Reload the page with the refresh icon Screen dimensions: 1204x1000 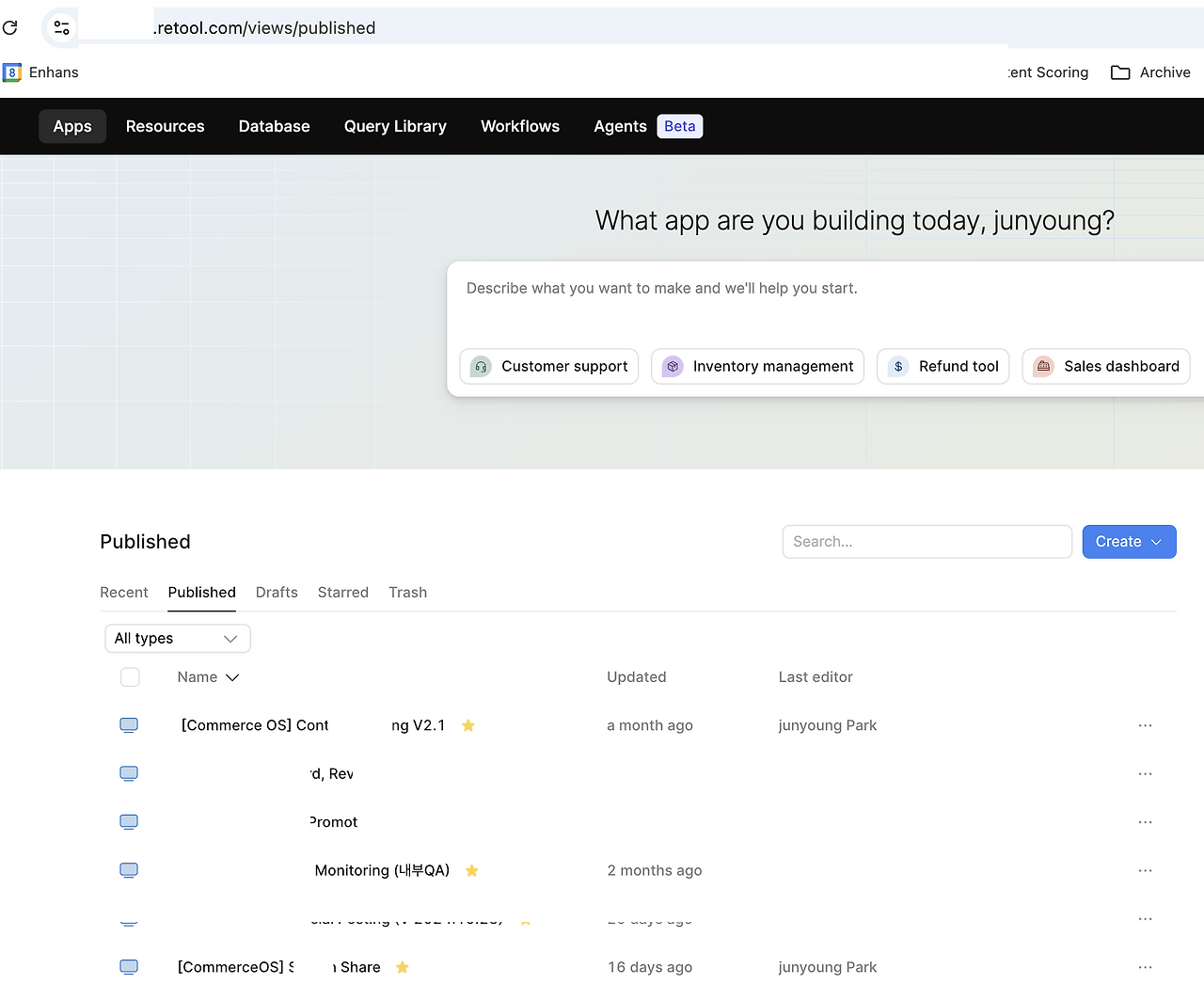pyautogui.click(x=10, y=27)
